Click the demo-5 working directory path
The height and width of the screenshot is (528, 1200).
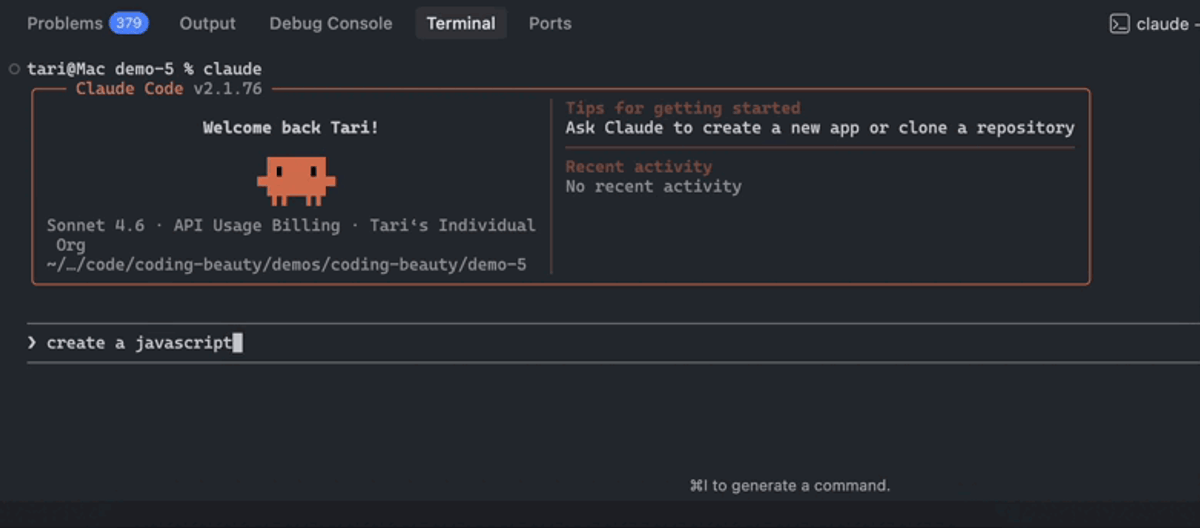pyautogui.click(x=286, y=265)
